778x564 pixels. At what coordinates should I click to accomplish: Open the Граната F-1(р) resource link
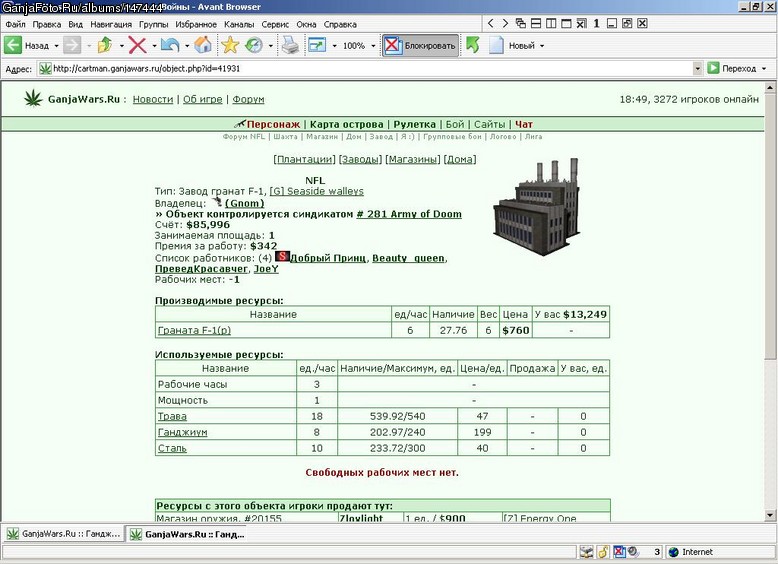click(x=194, y=330)
